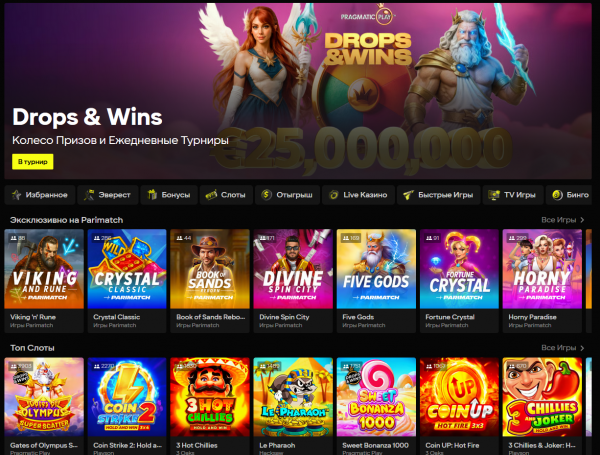
Task: Click the Divine Spin City title link
Action: coord(284,317)
